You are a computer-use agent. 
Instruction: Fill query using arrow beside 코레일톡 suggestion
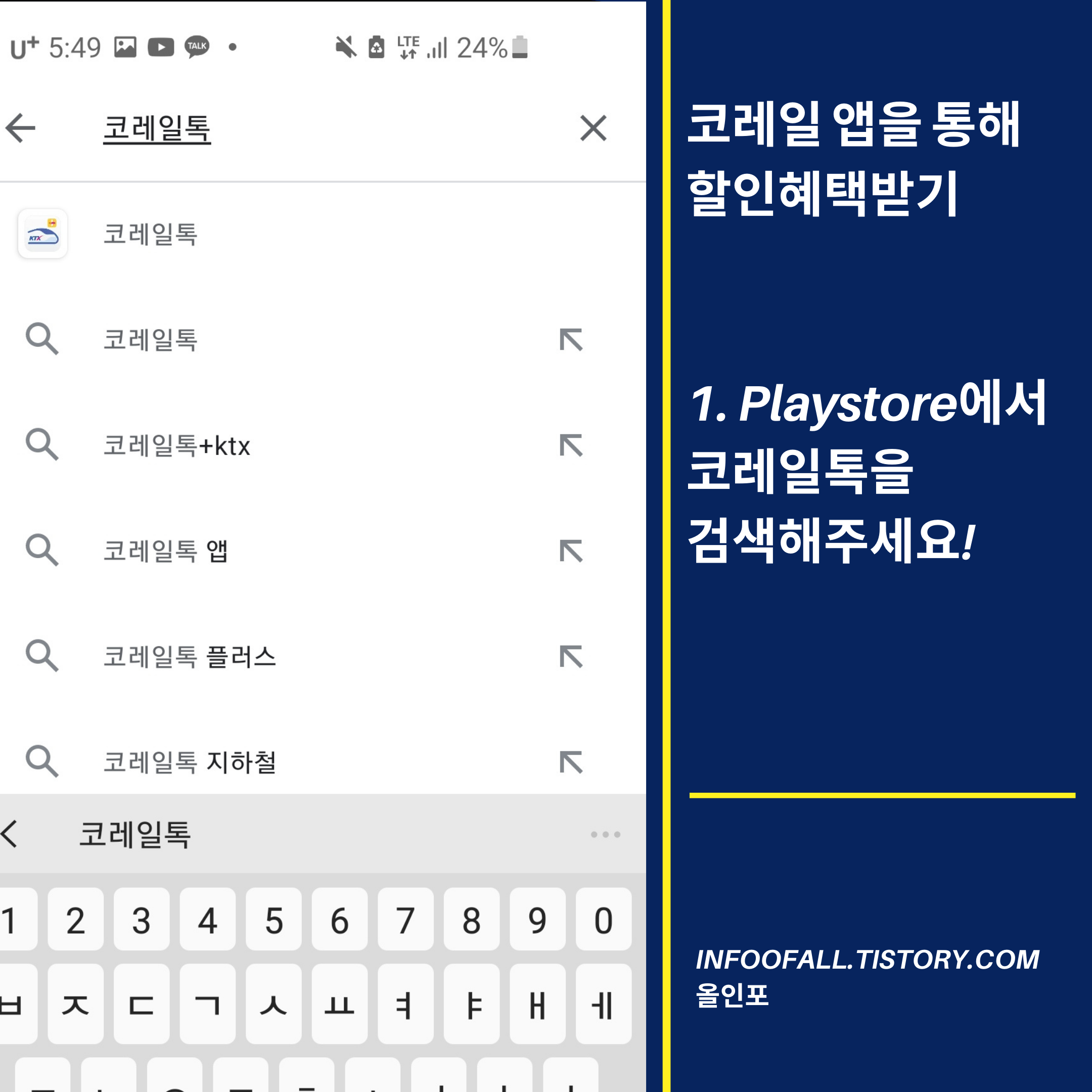[571, 340]
